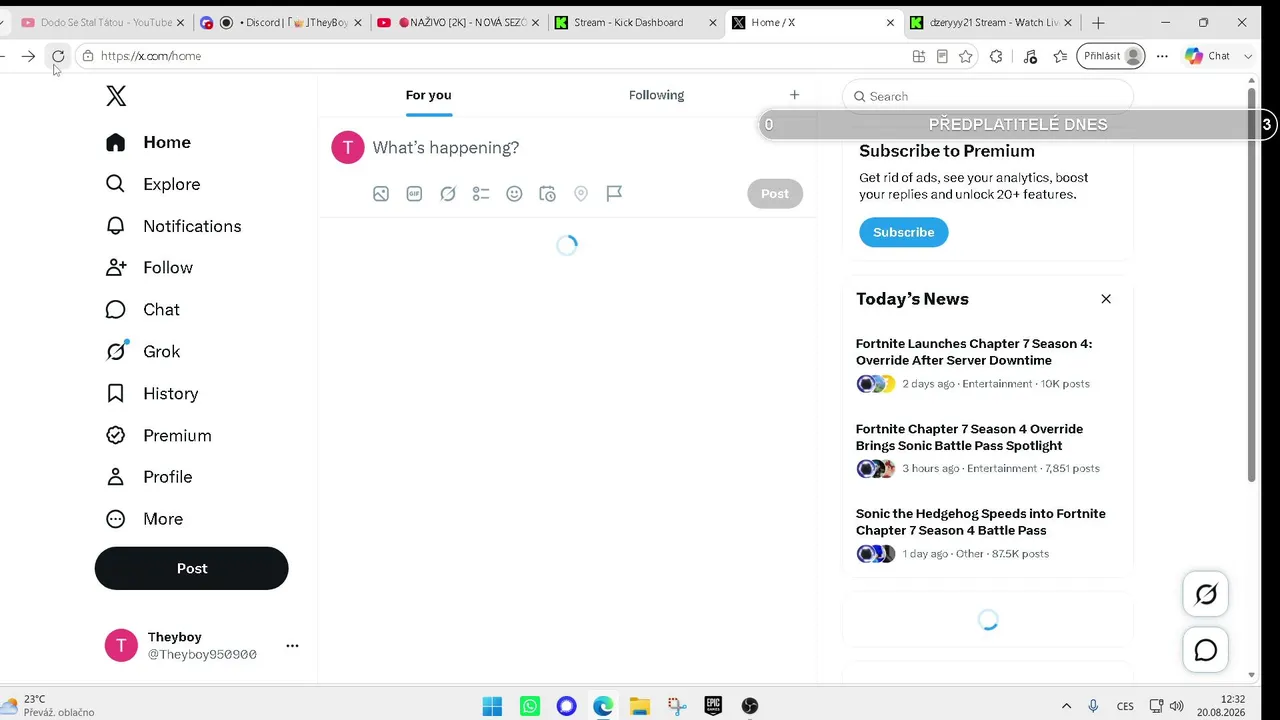Open Explore in the sidebar
1280x720 pixels.
153,184
